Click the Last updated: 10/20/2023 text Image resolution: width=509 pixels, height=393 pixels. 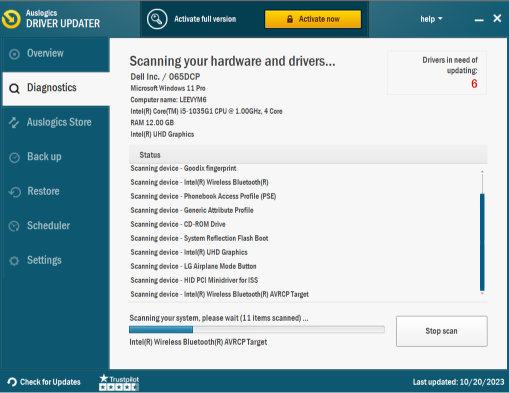(459, 382)
